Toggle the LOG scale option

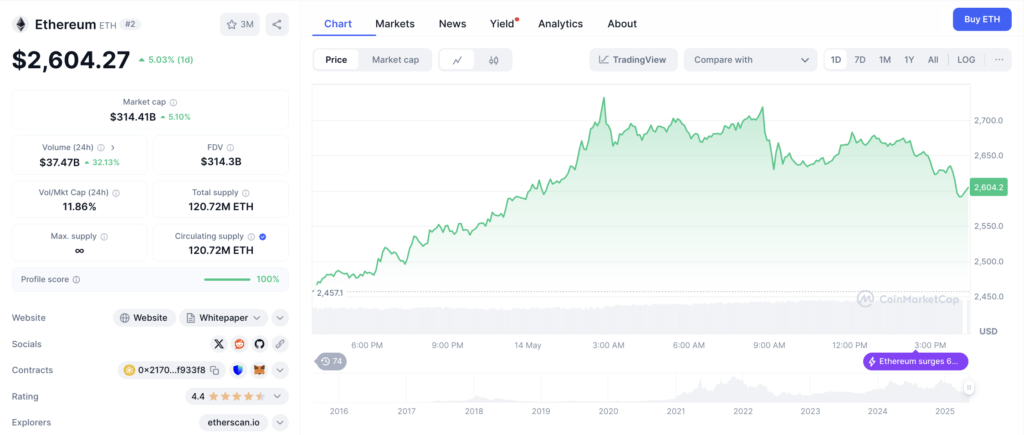tap(966, 59)
